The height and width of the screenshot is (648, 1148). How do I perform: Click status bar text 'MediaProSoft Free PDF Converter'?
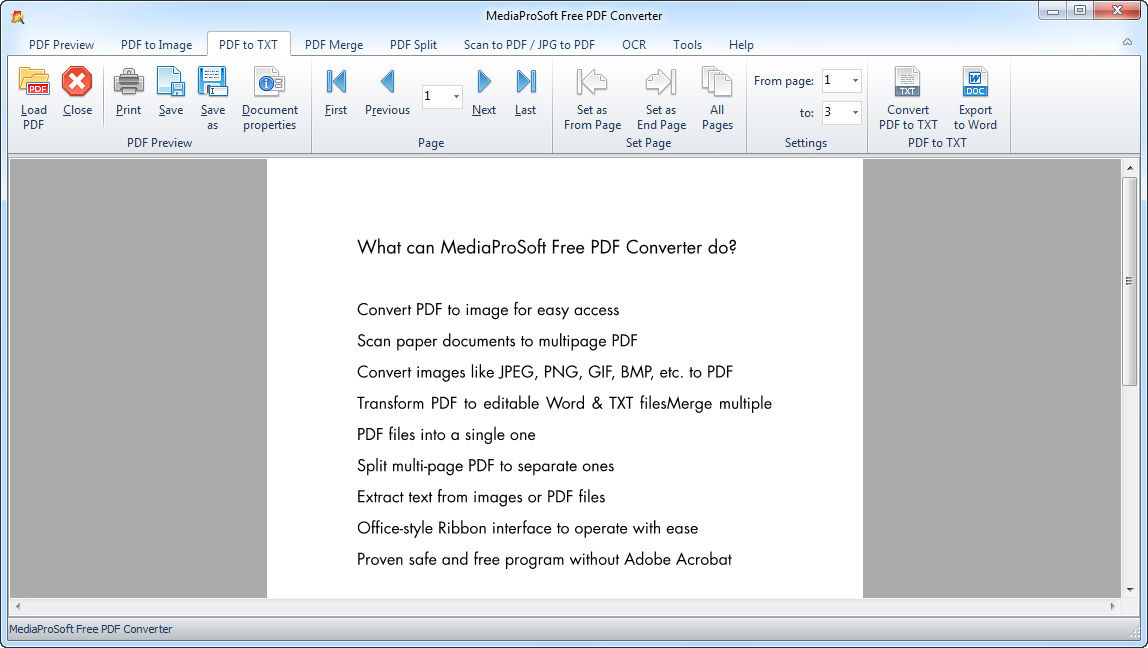pos(91,629)
